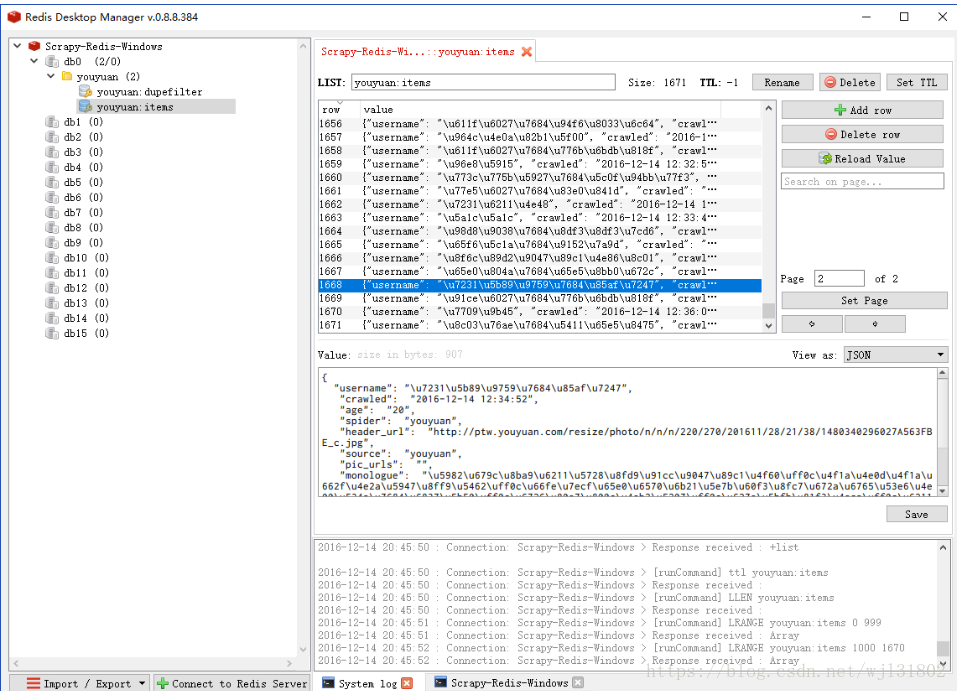
Task: Click the db5 database icon
Action: tap(52, 182)
